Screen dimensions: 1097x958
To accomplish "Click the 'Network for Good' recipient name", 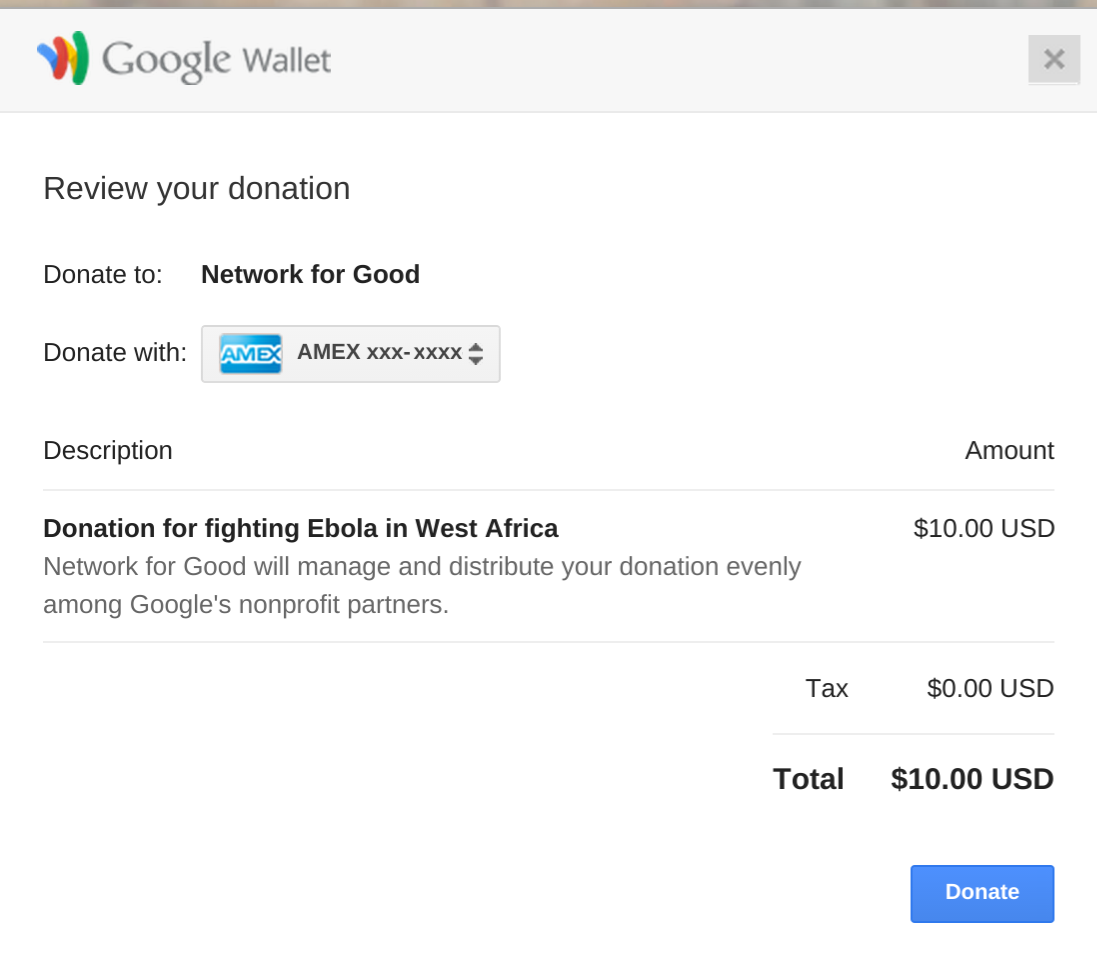I will click(310, 274).
